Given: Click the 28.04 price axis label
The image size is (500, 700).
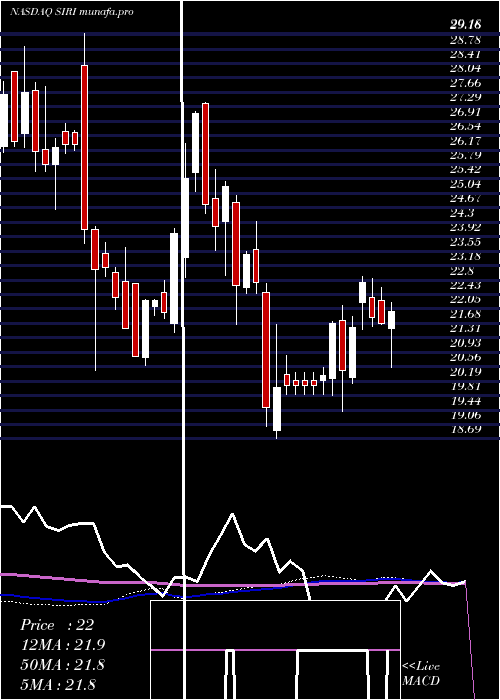Looking at the screenshot, I should (x=465, y=68).
